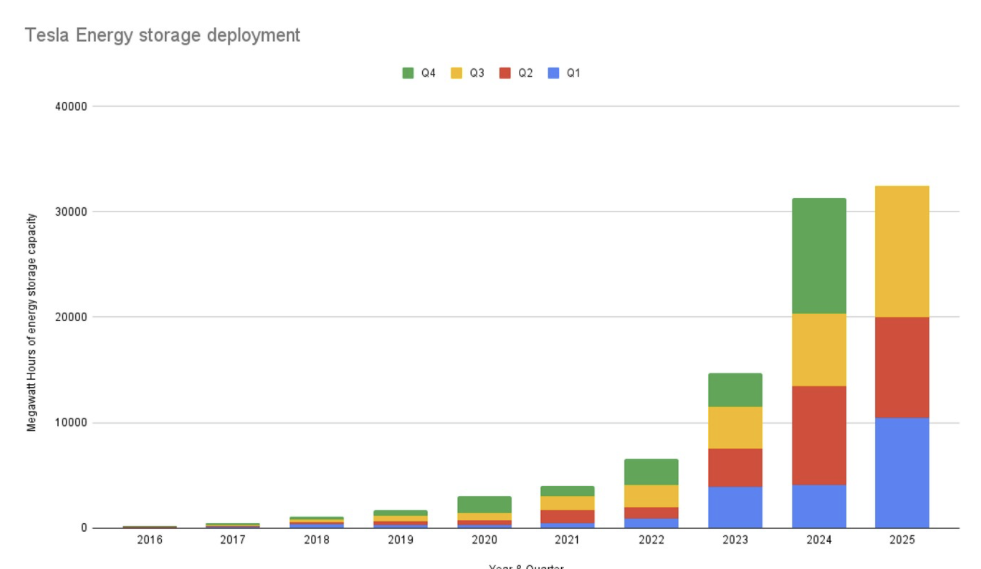Viewport: 981px width, 569px height.
Task: Click the 2020 Q4 green bar segment
Action: click(485, 504)
